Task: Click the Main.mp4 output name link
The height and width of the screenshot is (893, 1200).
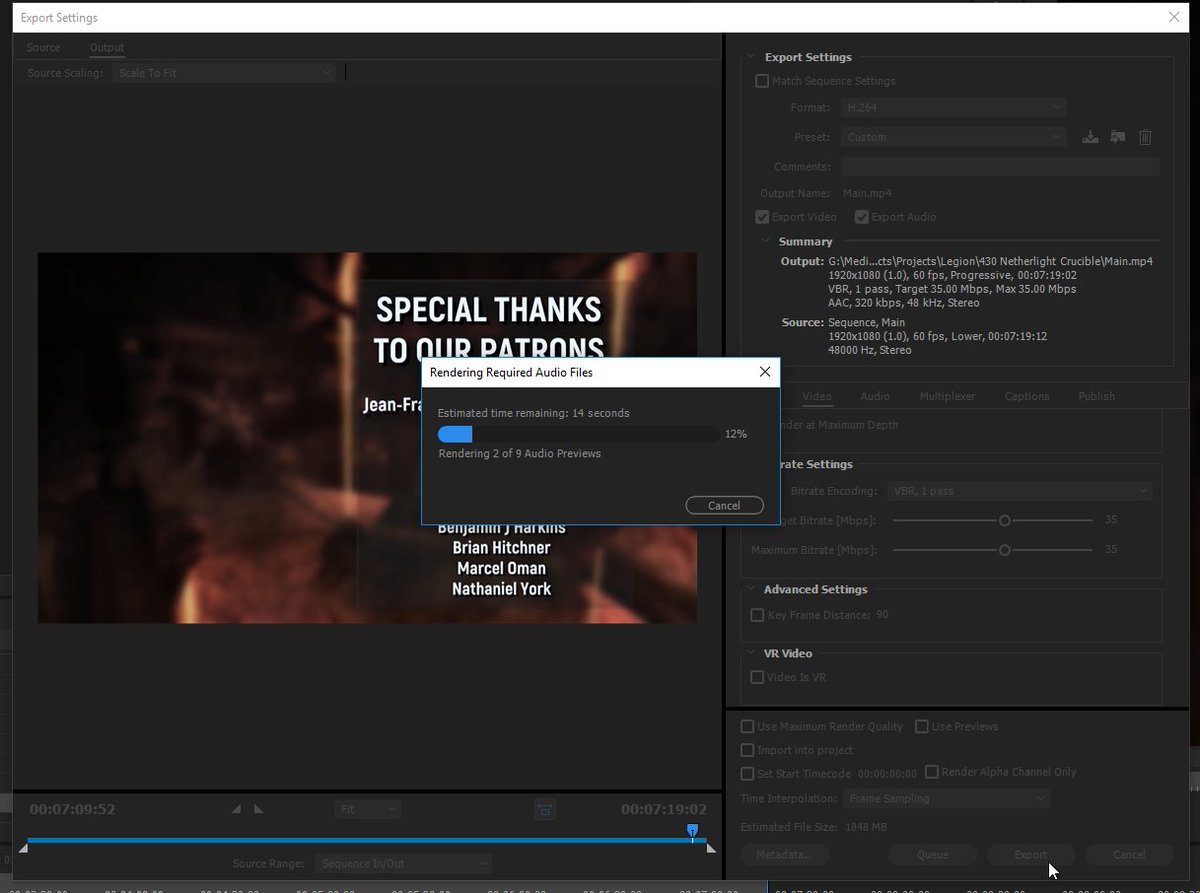Action: tap(866, 193)
